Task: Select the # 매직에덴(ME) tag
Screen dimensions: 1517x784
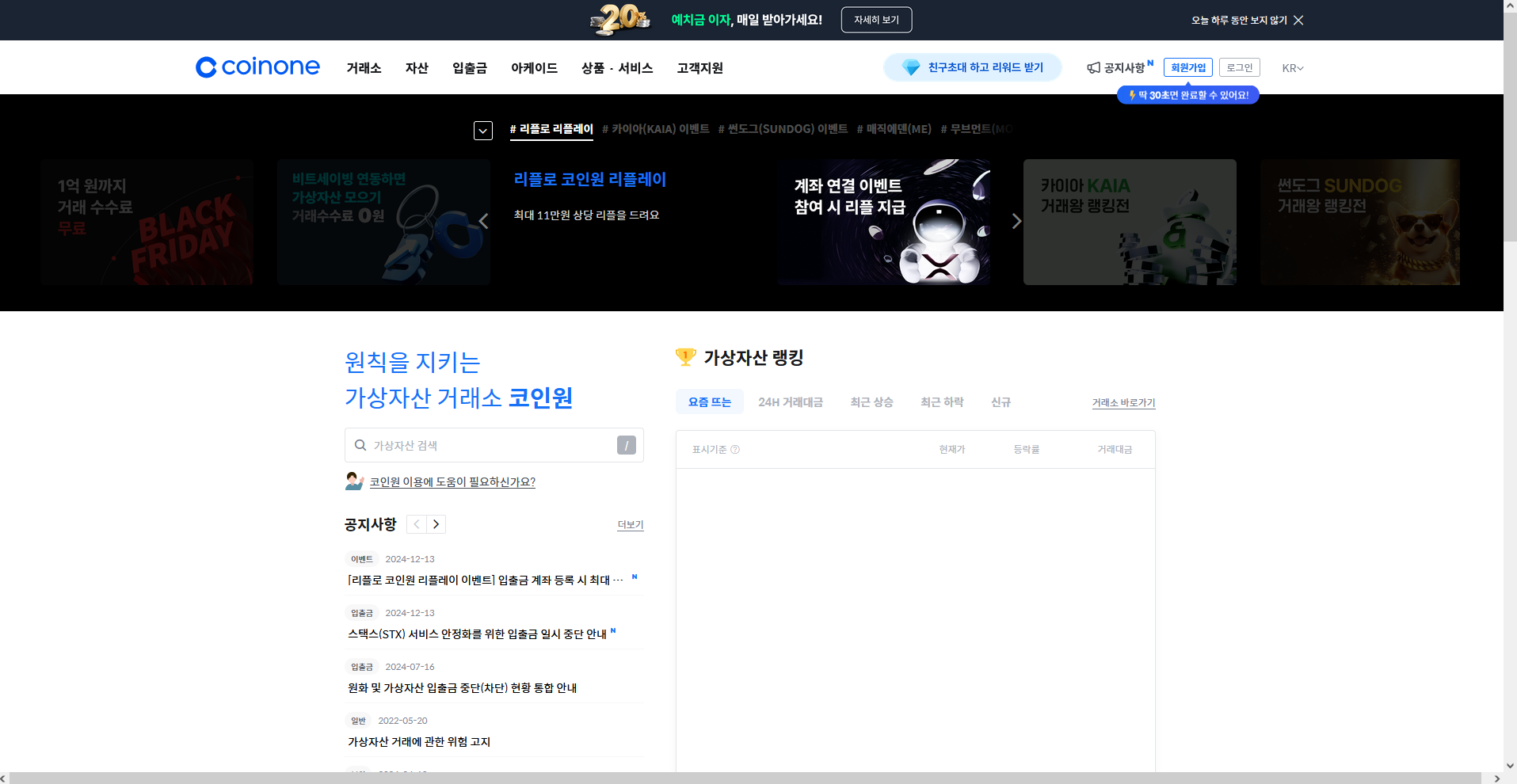Action: 894,129
